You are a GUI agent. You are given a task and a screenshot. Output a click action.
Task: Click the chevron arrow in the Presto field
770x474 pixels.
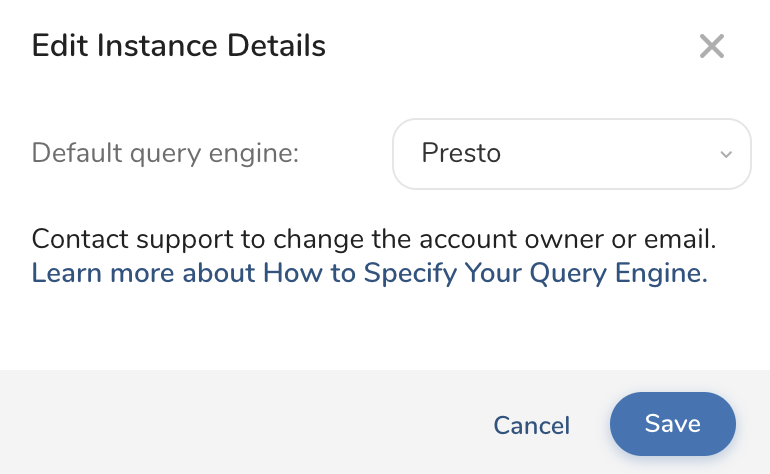point(726,154)
